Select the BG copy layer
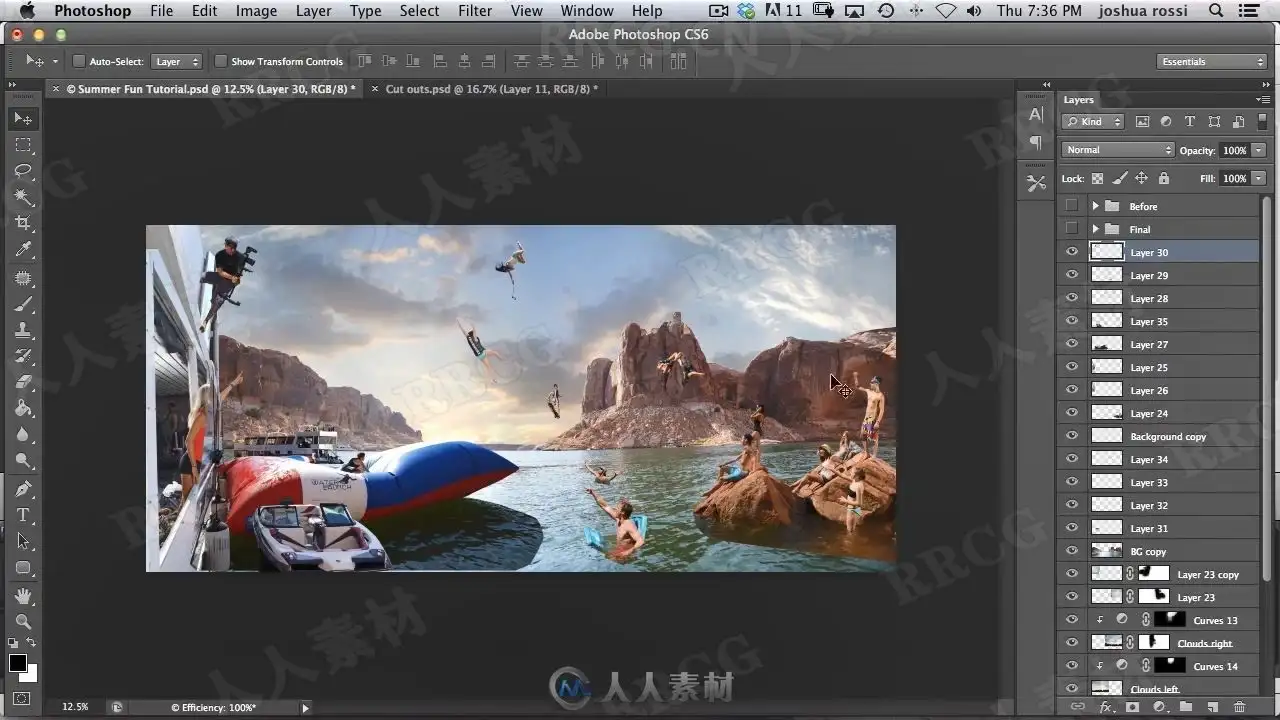Screen dimensions: 1280x720 click(x=1159, y=551)
